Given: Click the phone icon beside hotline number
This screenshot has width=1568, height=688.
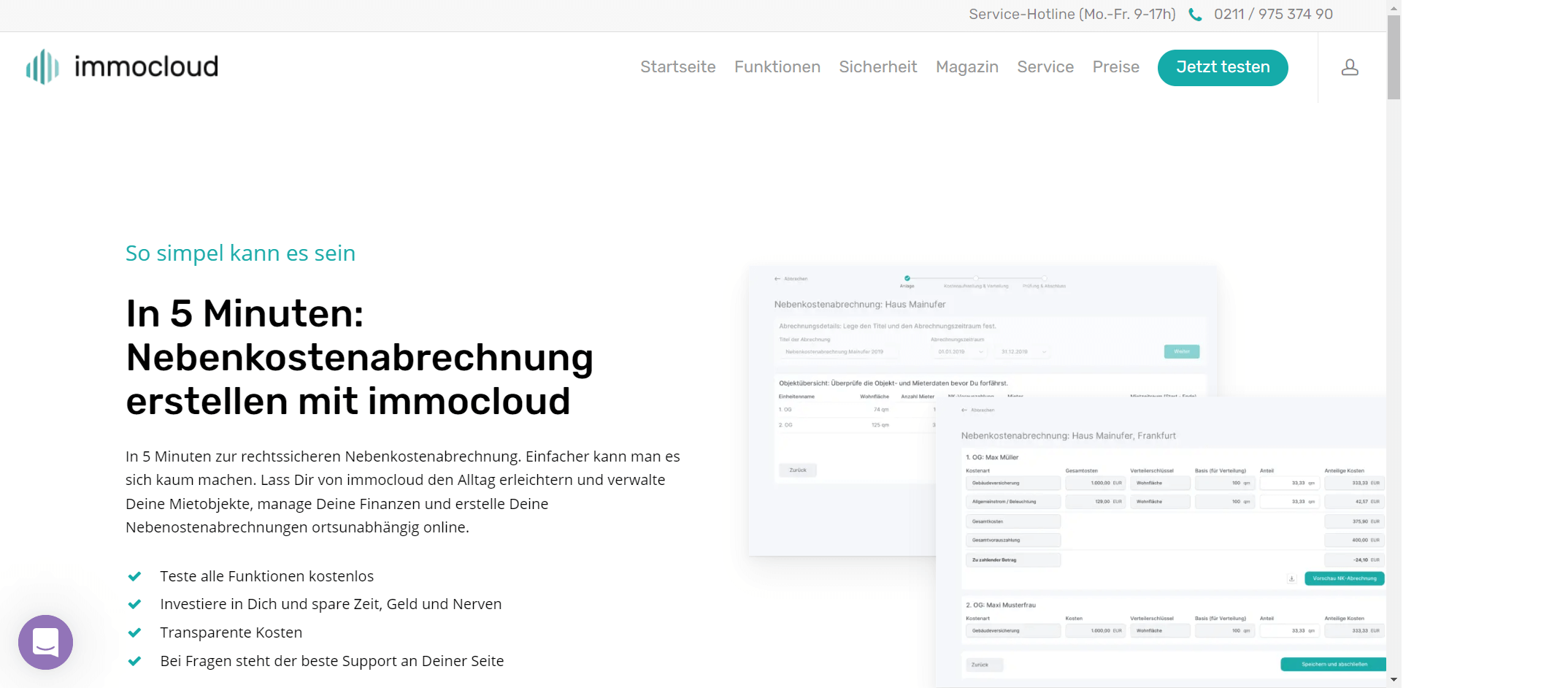Looking at the screenshot, I should (1195, 15).
